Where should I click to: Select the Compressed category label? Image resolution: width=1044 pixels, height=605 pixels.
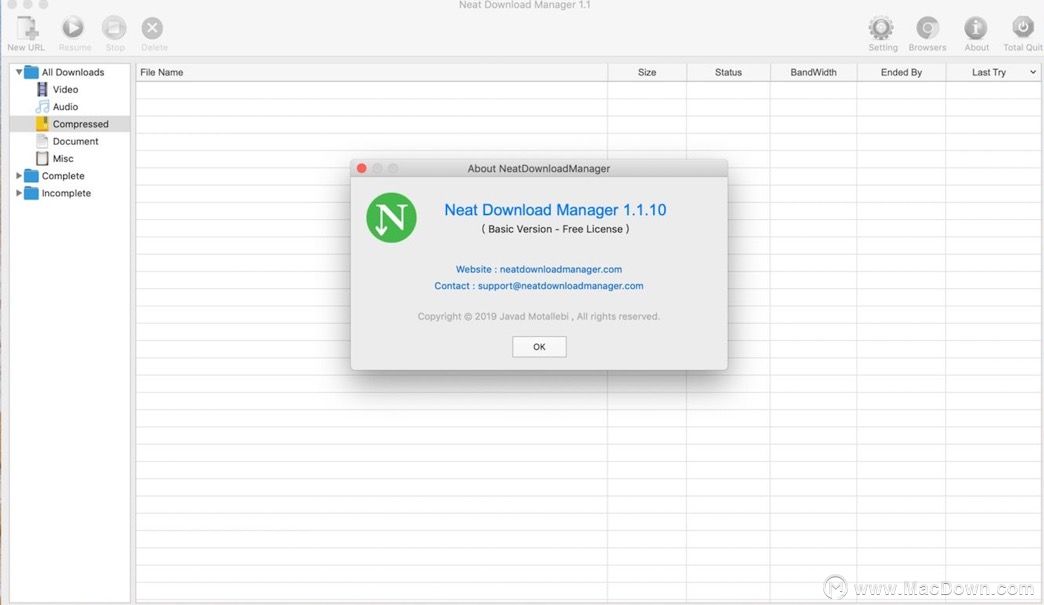81,124
